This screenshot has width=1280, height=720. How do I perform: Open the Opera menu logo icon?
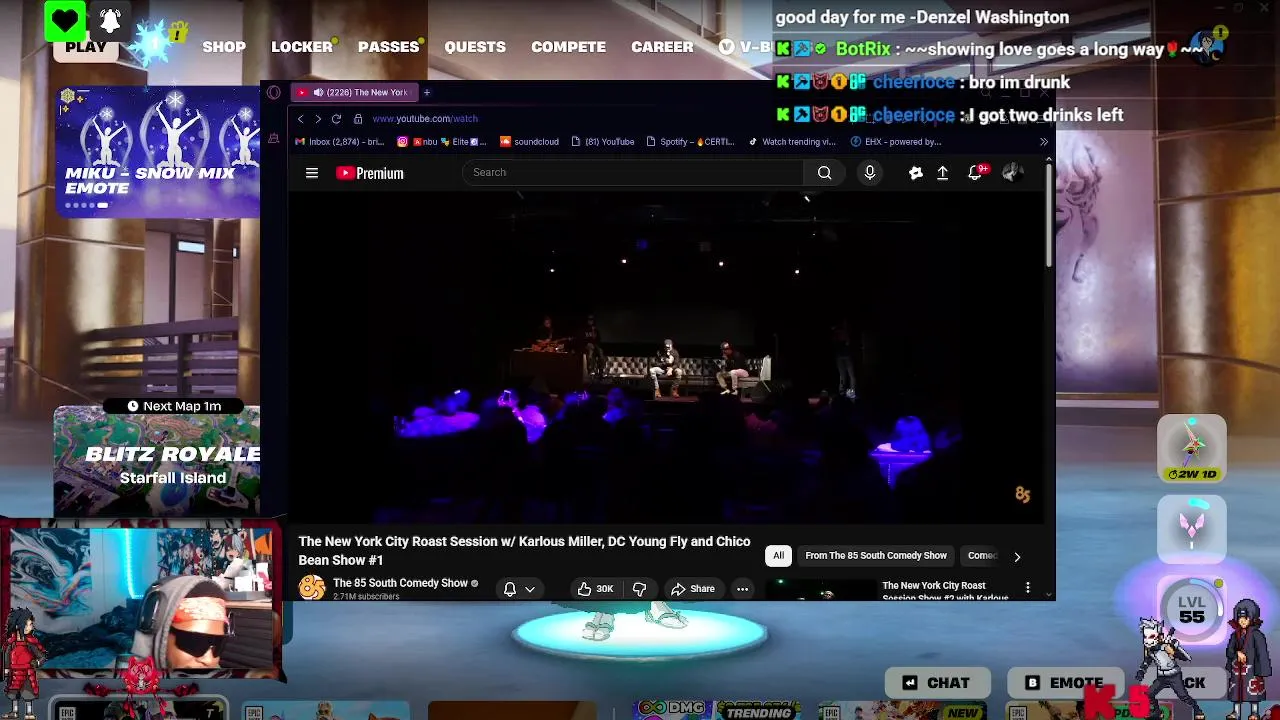(274, 93)
